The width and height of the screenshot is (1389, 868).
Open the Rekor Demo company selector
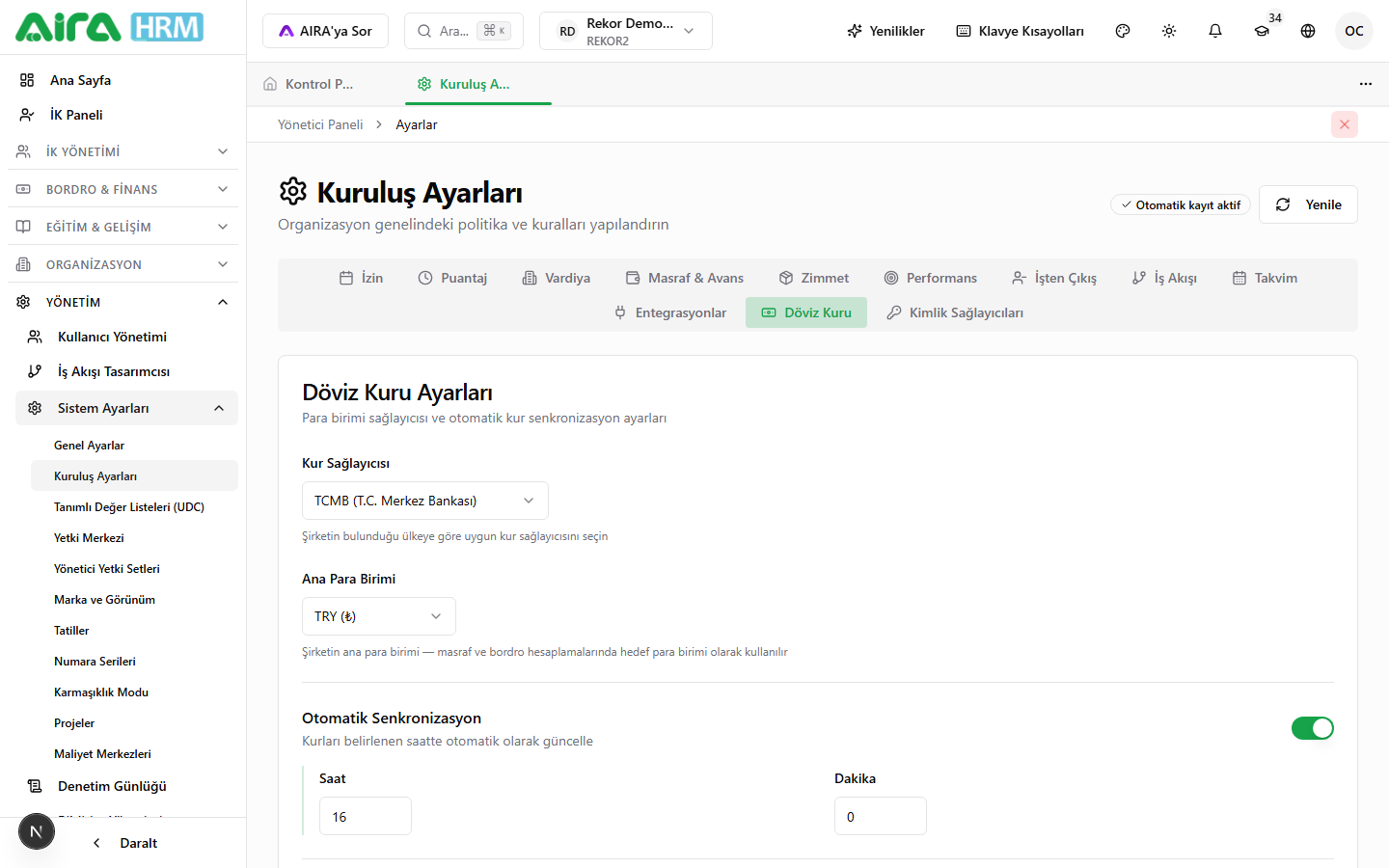coord(626,31)
